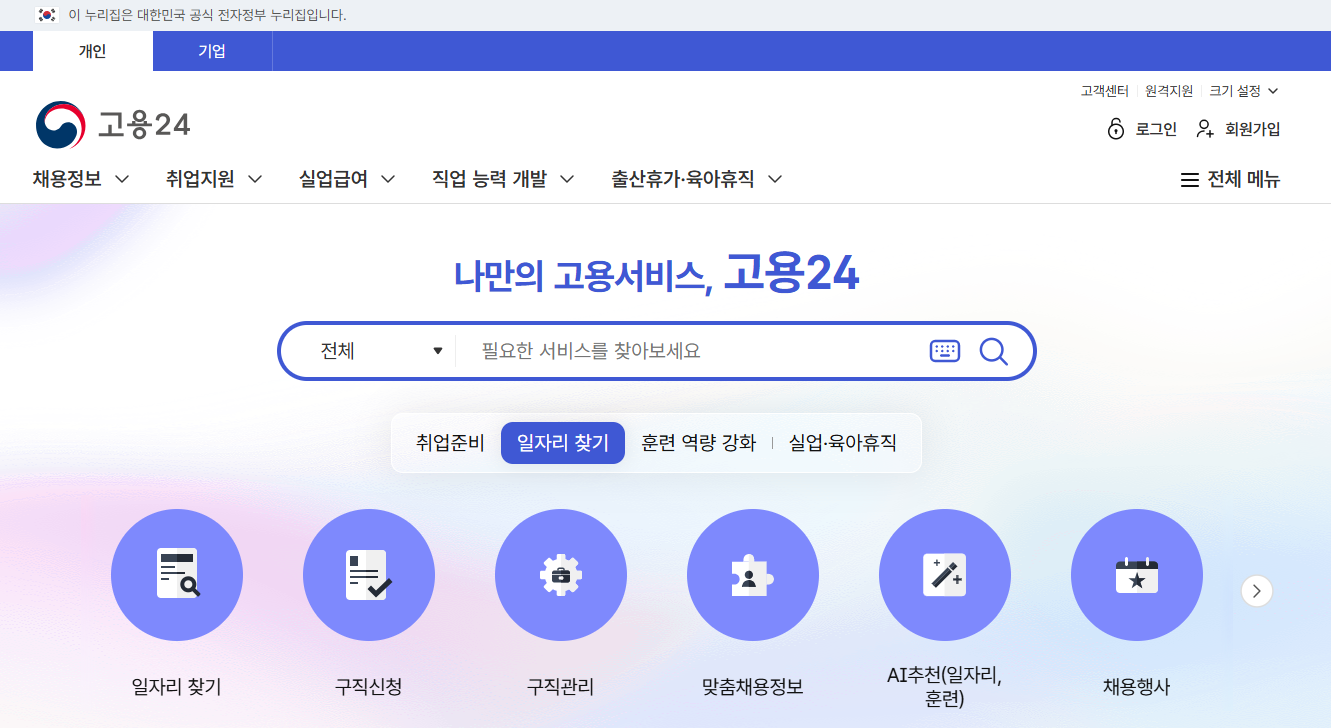
Task: Click the magnifier search icon
Action: (993, 351)
